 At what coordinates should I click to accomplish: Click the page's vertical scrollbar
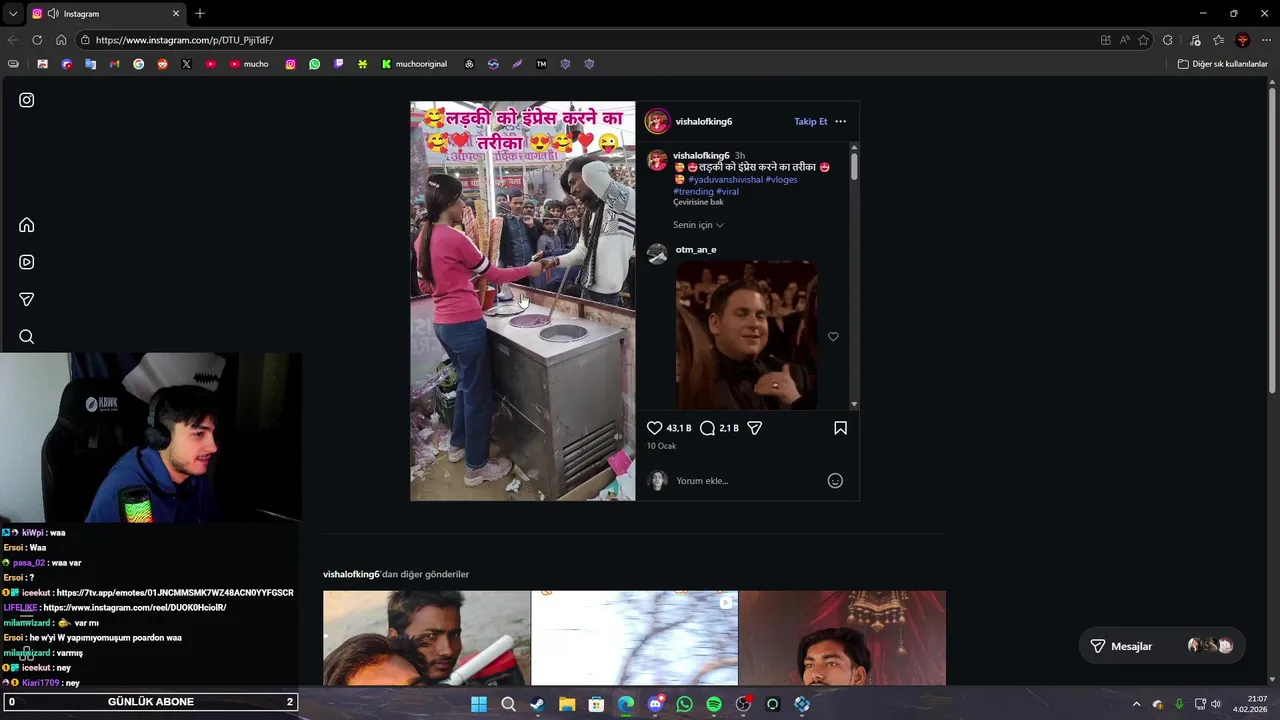click(x=1273, y=240)
